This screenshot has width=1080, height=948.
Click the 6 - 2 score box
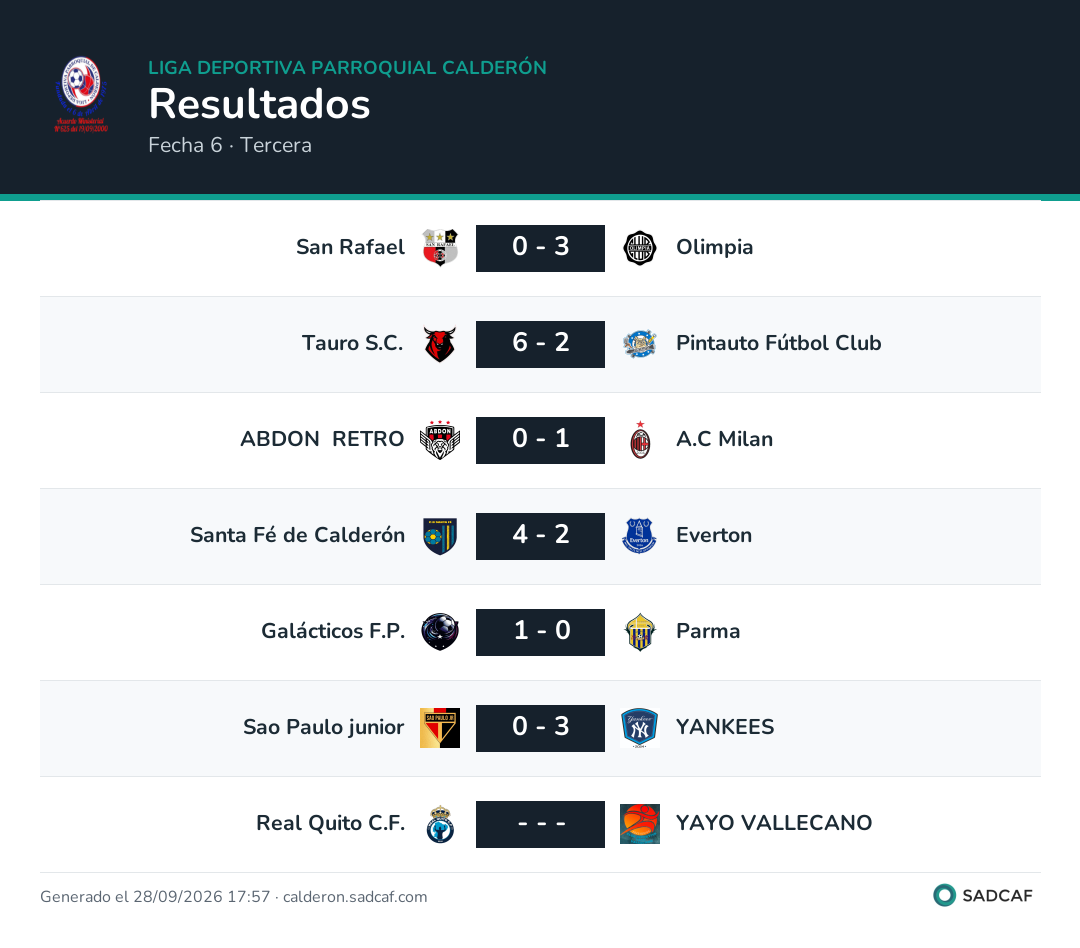click(541, 344)
